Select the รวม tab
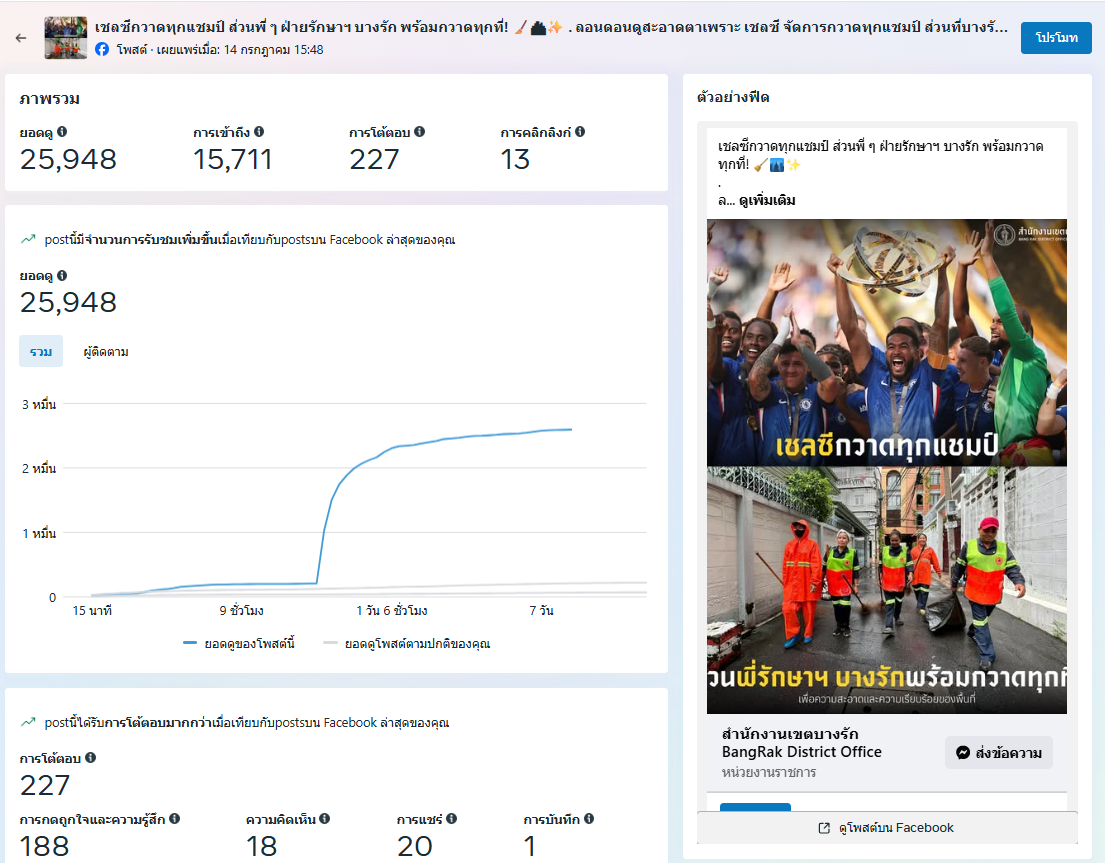This screenshot has width=1105, height=863. point(41,352)
